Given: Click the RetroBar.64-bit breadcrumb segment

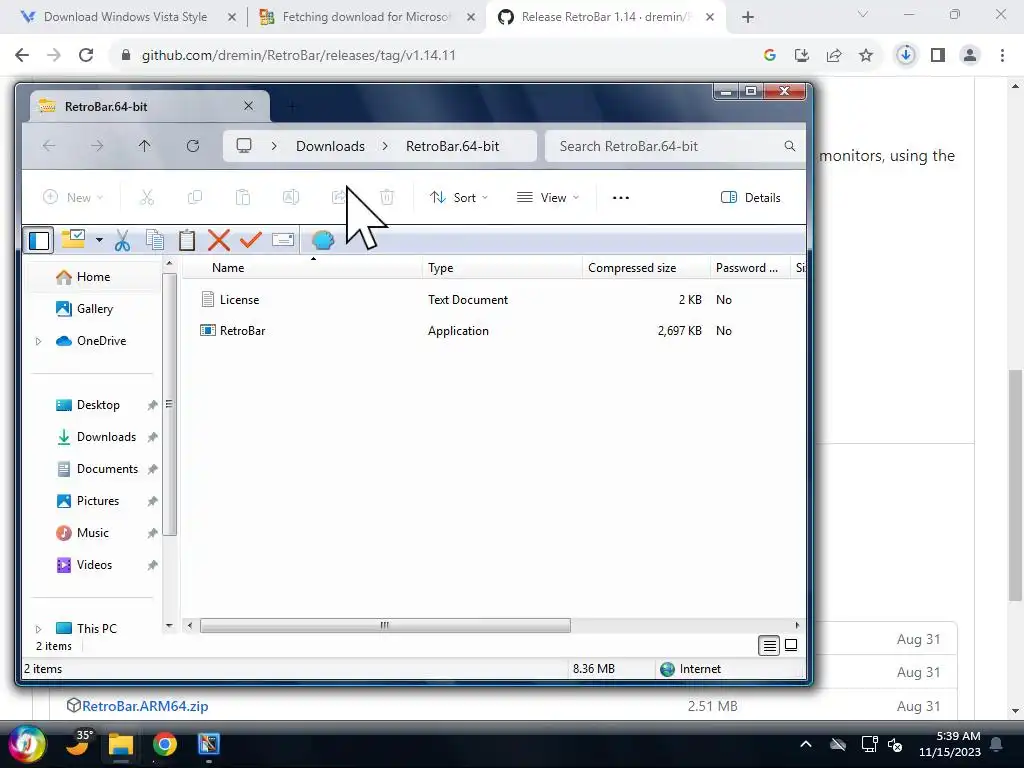Looking at the screenshot, I should (453, 146).
